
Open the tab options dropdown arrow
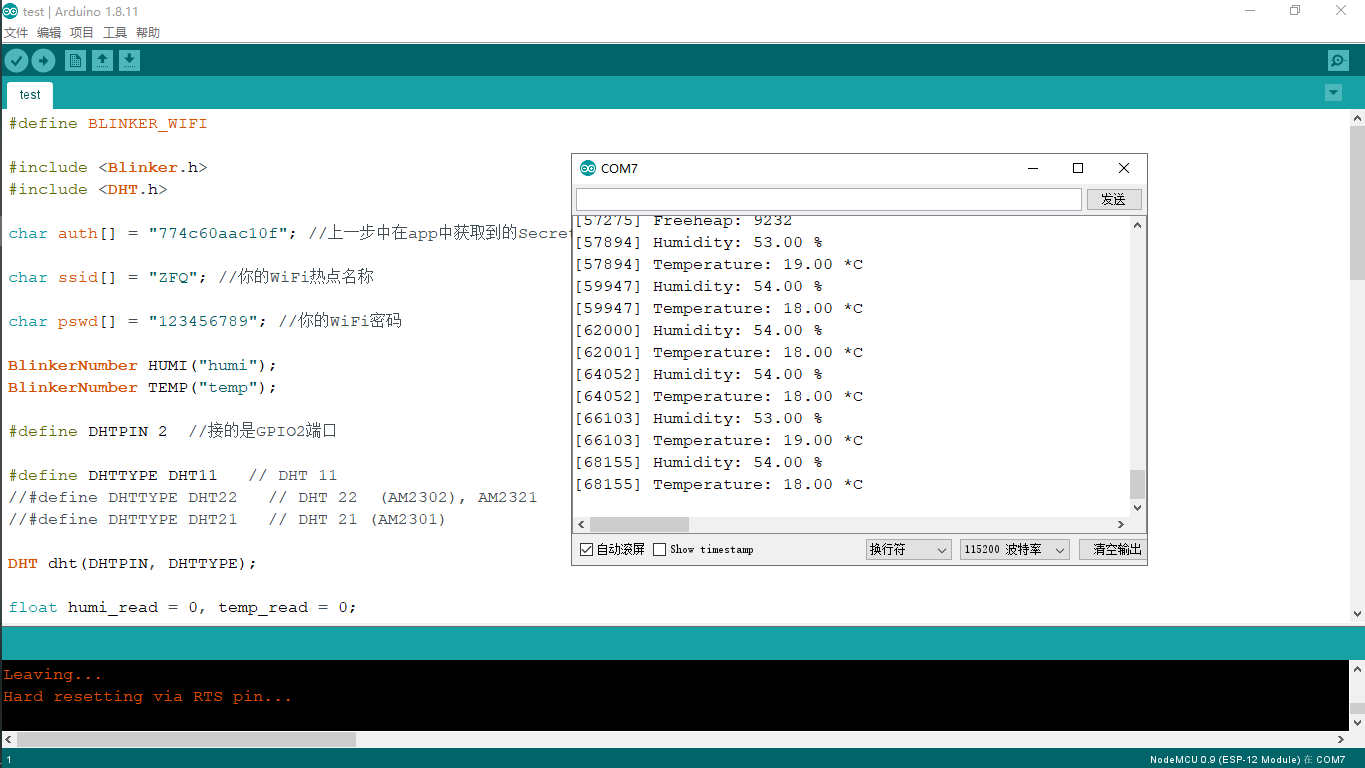(1333, 93)
